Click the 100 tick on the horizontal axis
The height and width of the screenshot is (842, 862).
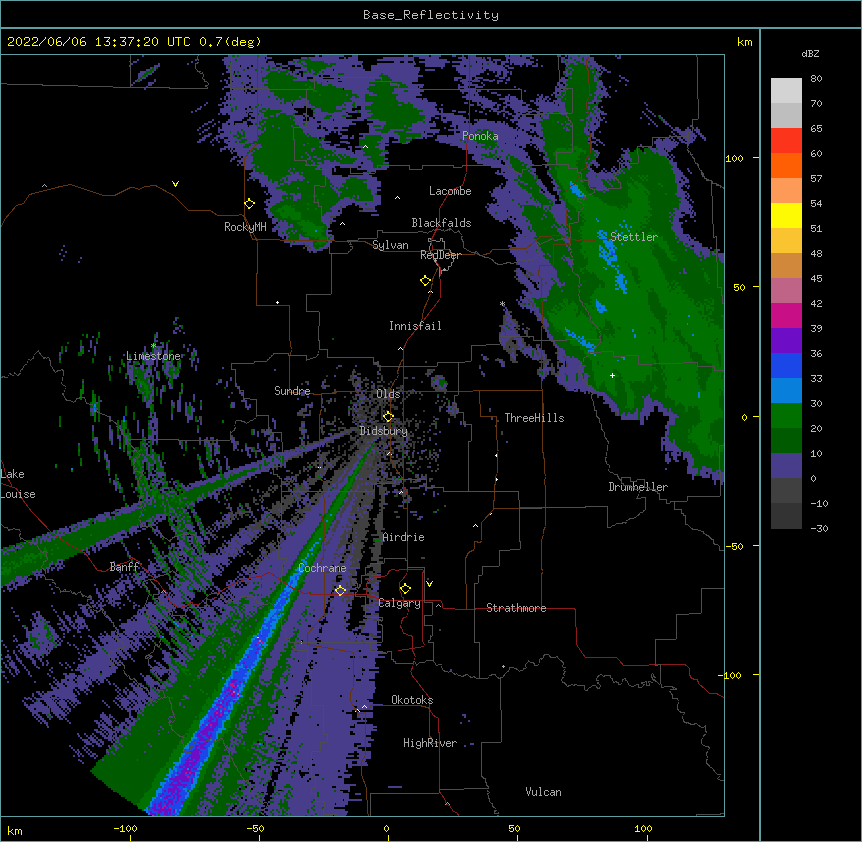tap(643, 828)
